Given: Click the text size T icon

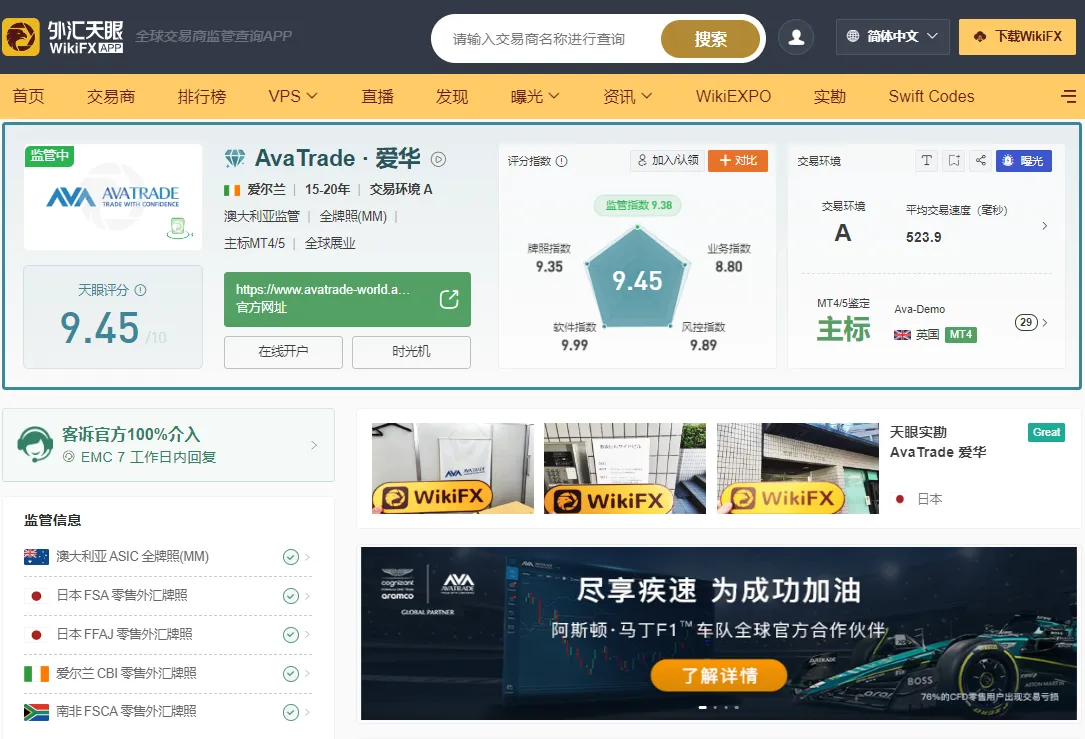Looking at the screenshot, I should pos(927,161).
